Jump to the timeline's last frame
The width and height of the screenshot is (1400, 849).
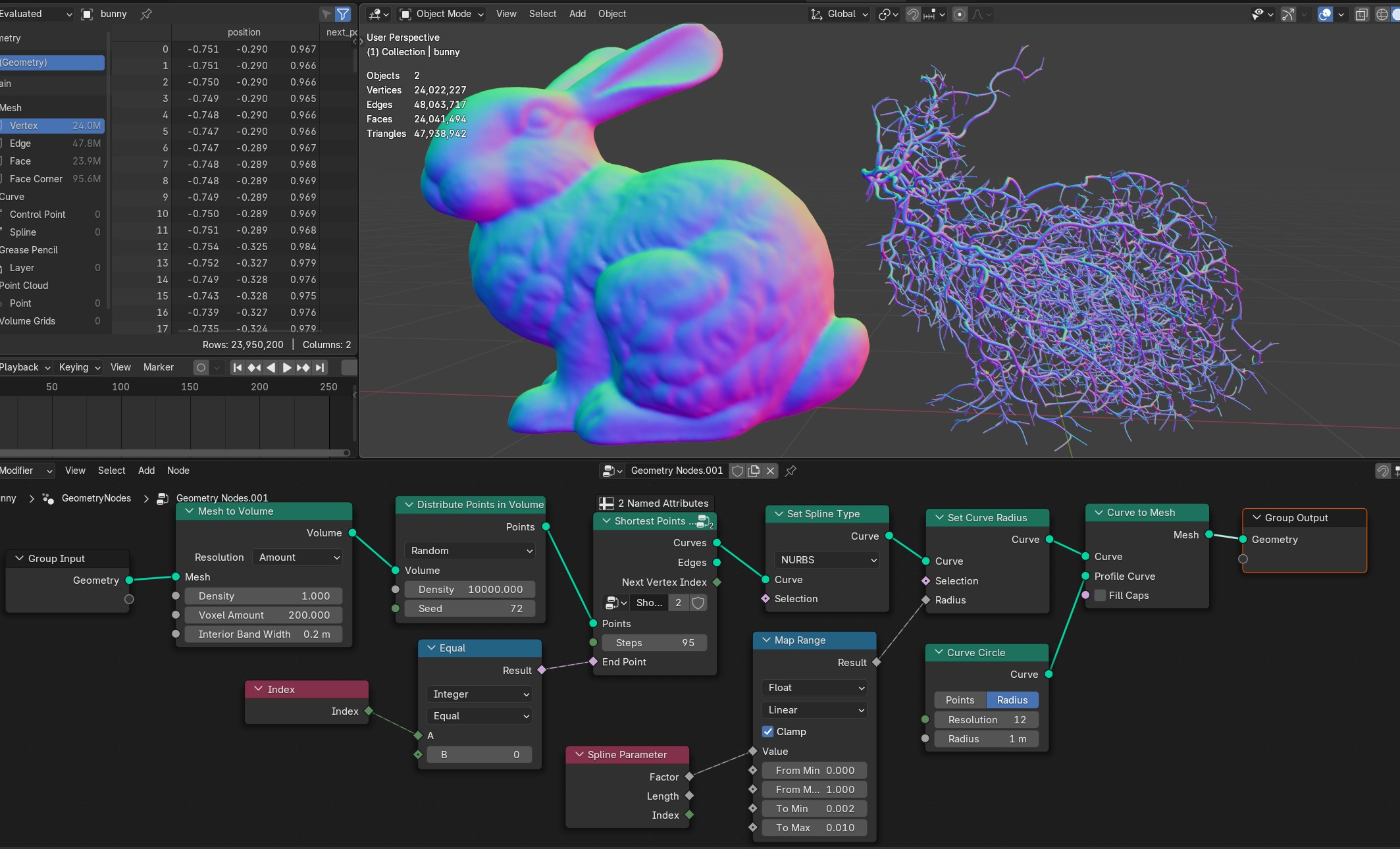point(320,367)
